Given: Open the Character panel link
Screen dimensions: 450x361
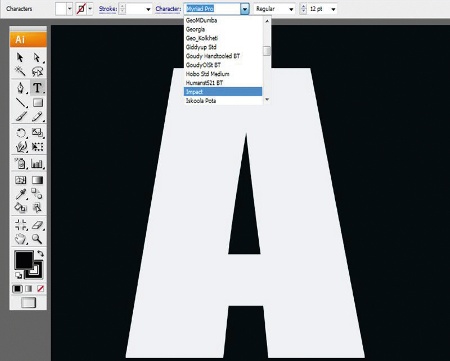Looking at the screenshot, I should (x=168, y=9).
